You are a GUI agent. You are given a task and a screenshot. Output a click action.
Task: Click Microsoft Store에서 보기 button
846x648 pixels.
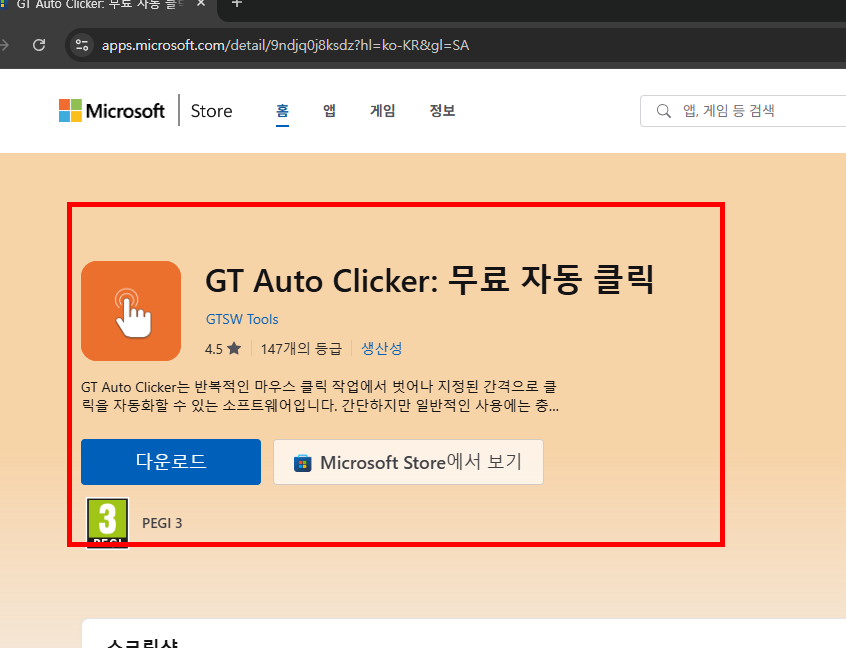click(x=408, y=462)
